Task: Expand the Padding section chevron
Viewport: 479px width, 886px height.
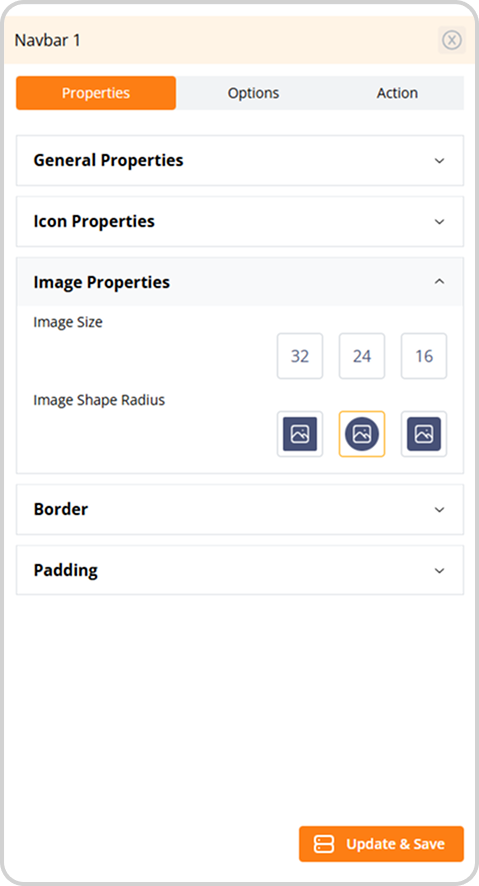Action: pos(439,571)
